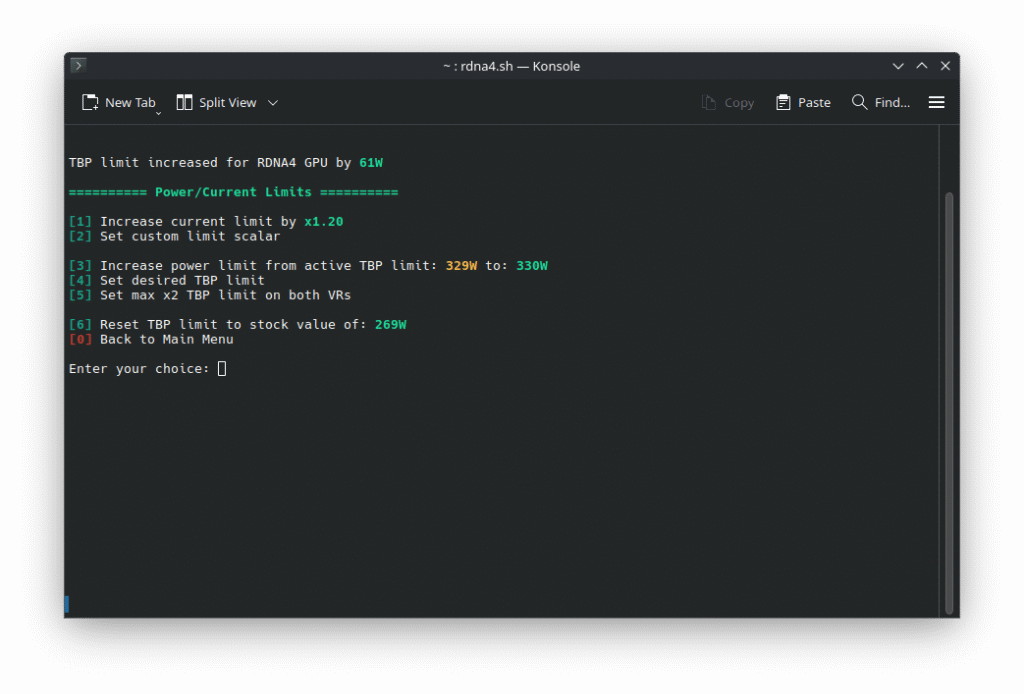Click the Copy toolbar button

coord(728,102)
